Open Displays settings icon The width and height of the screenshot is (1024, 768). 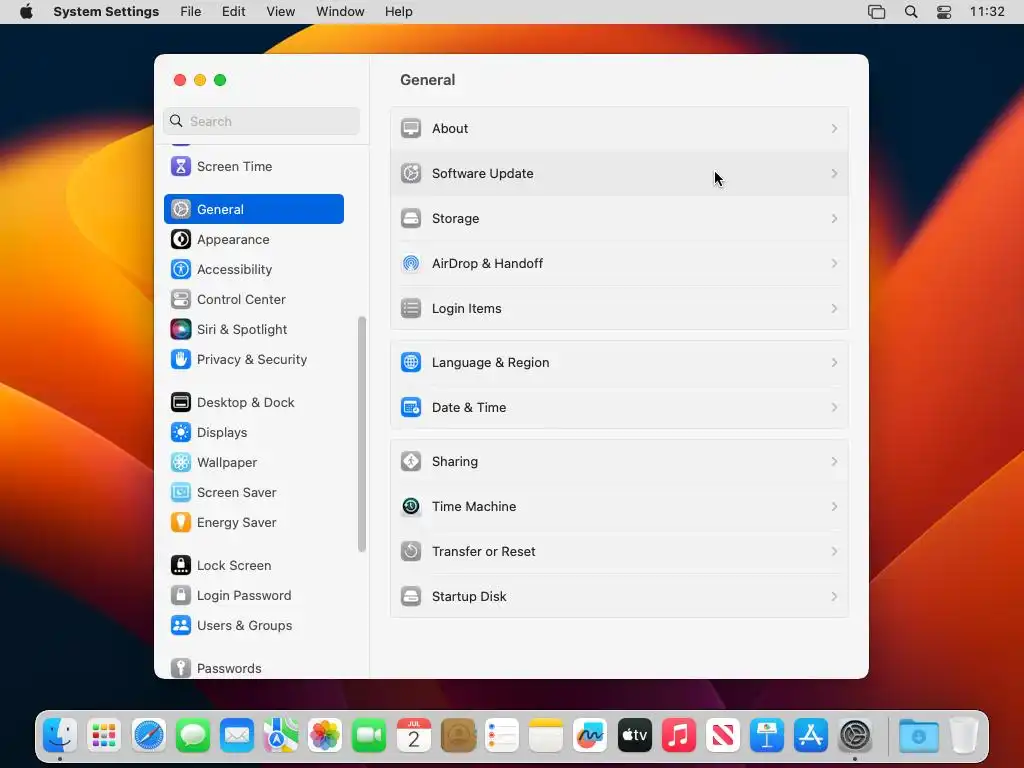[x=181, y=433]
